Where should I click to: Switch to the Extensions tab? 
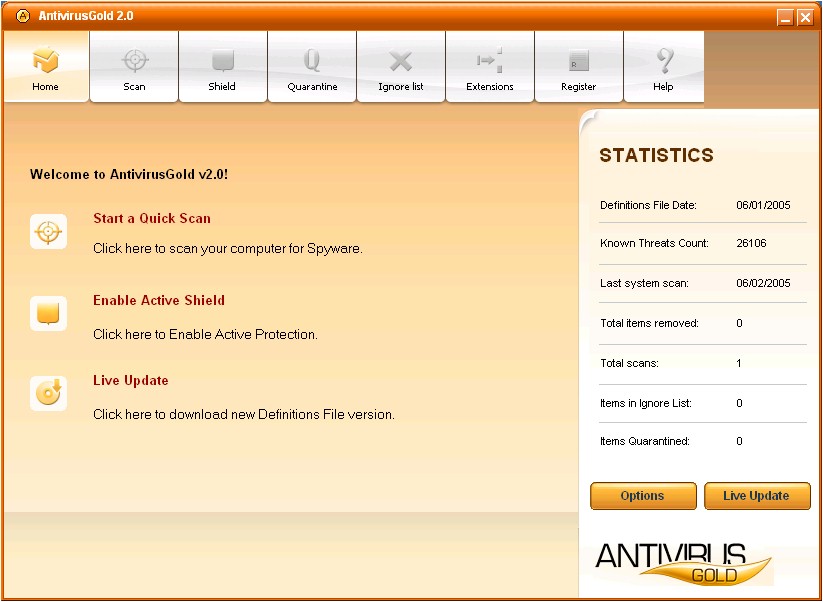coord(490,67)
